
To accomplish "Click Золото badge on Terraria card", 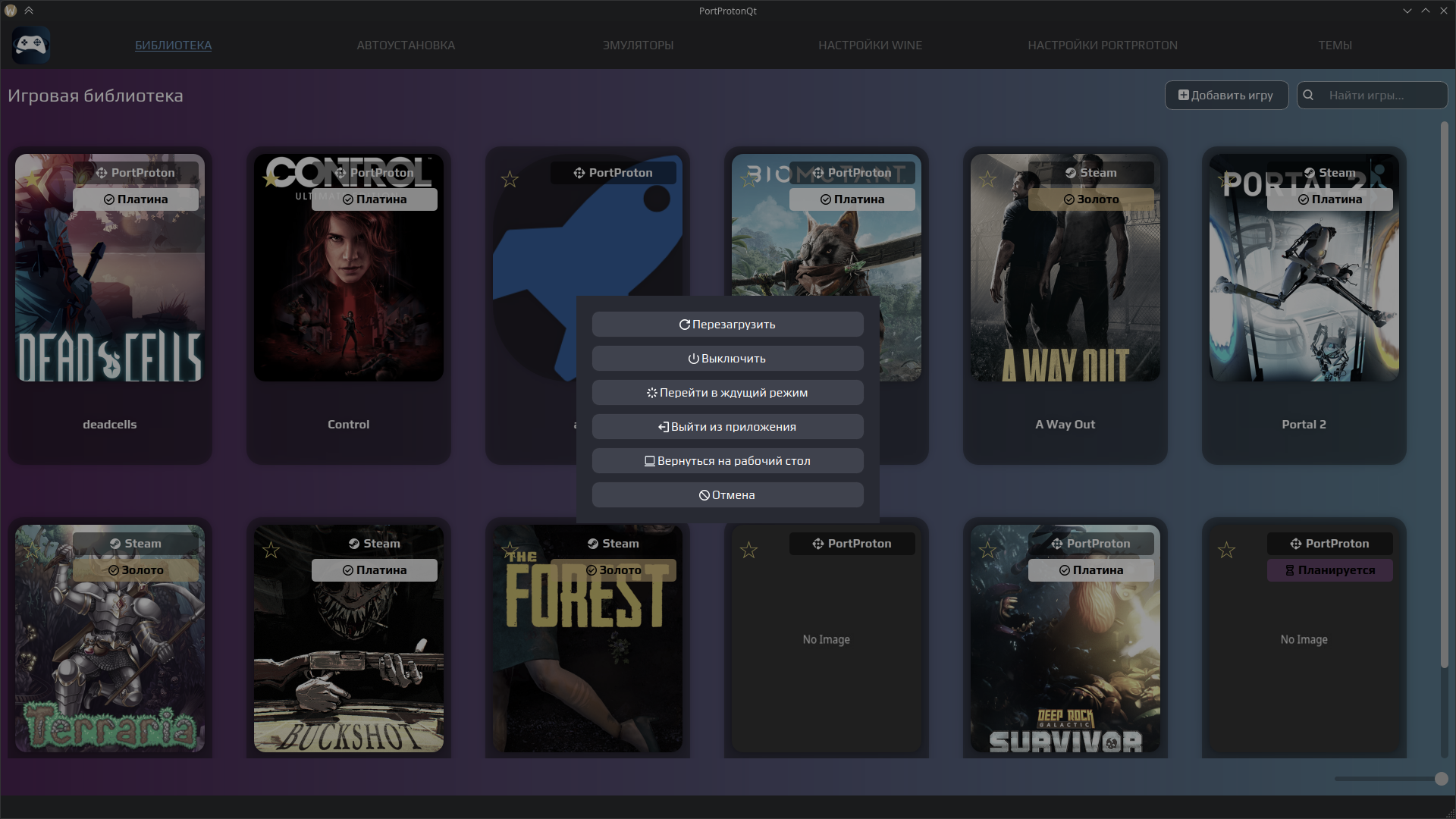I will click(x=136, y=570).
